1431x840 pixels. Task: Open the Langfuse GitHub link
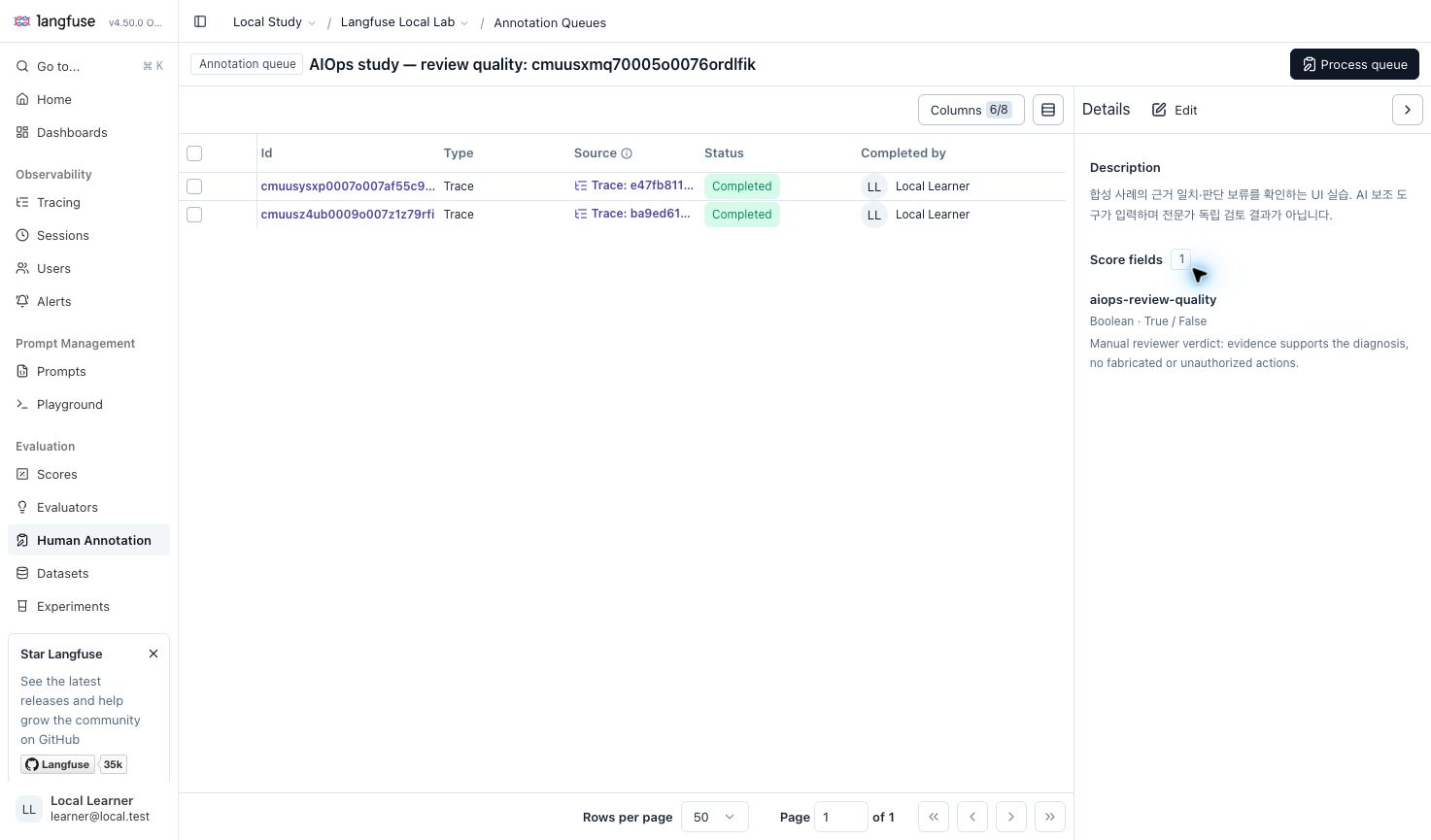coord(57,764)
